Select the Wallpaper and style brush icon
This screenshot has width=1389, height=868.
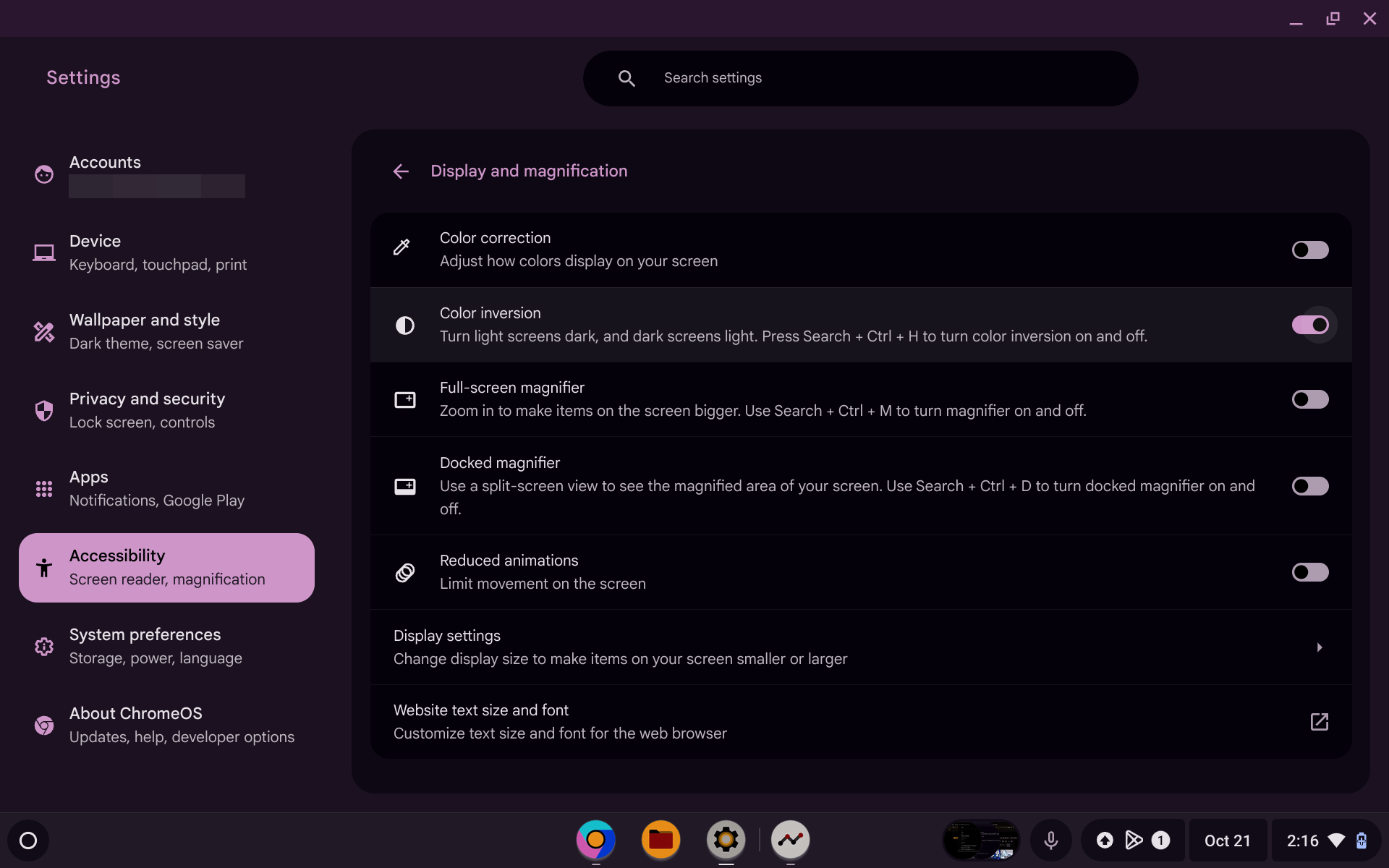pyautogui.click(x=43, y=331)
